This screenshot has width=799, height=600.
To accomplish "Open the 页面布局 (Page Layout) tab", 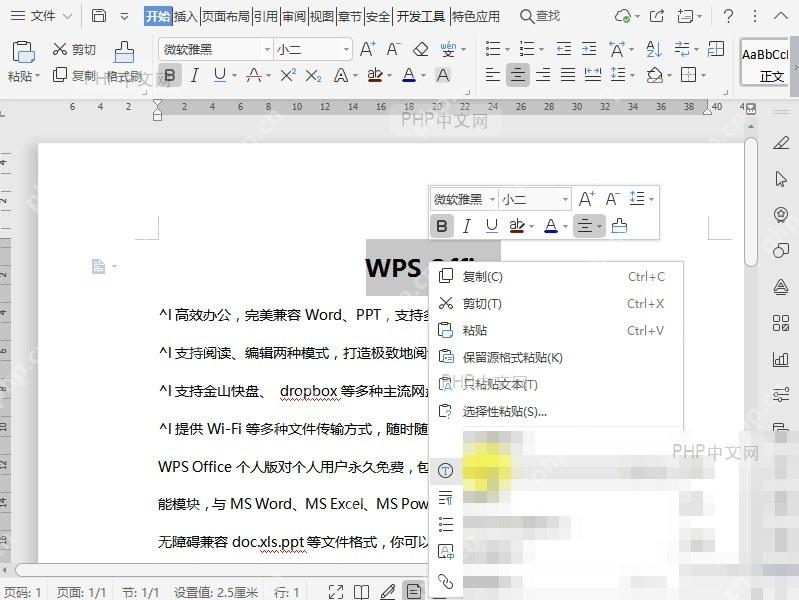I will 226,16.
